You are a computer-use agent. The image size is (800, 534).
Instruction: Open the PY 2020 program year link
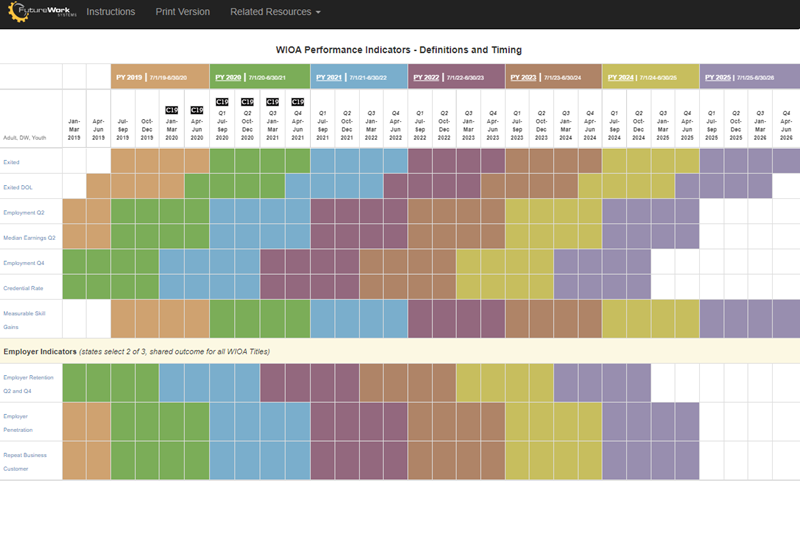pyautogui.click(x=229, y=77)
